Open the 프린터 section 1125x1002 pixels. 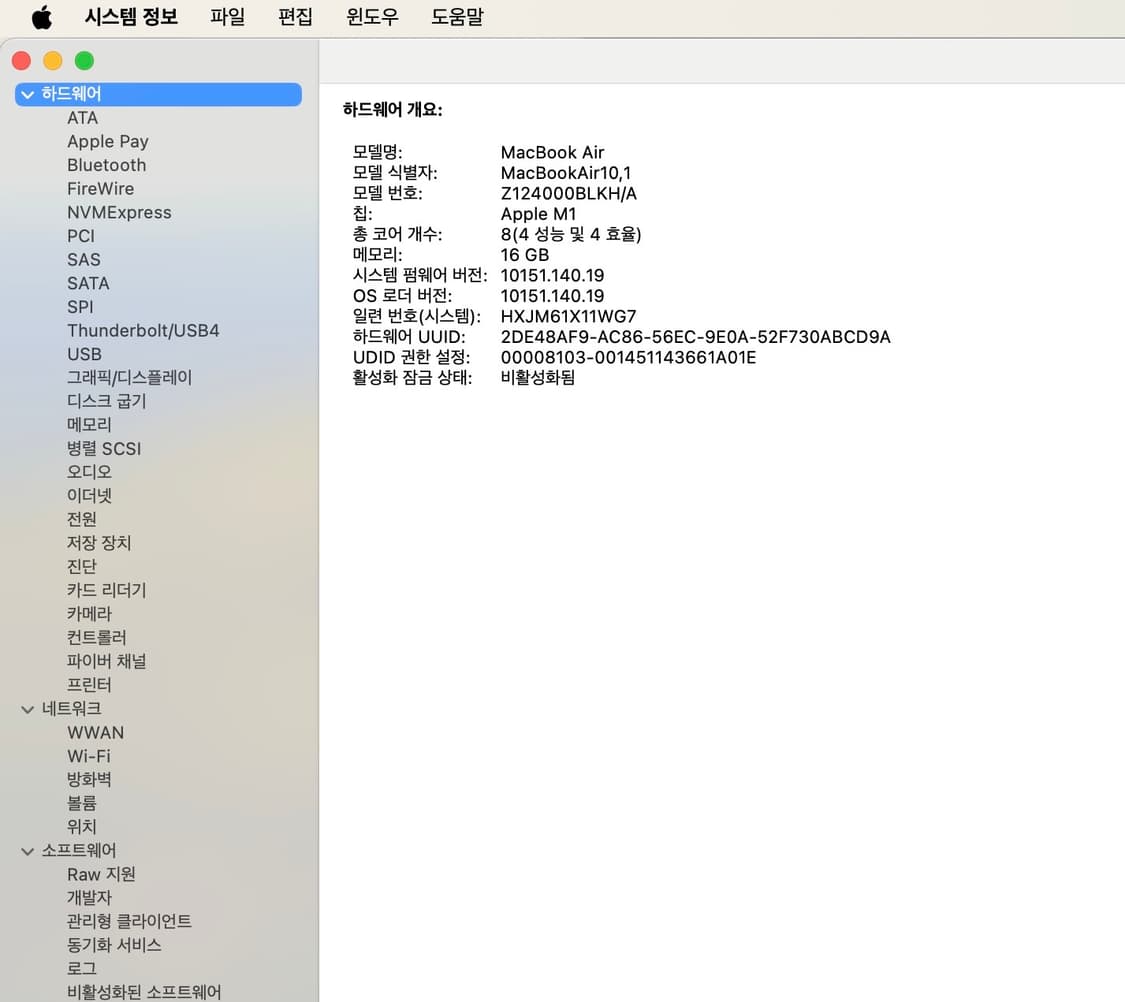pyautogui.click(x=89, y=684)
